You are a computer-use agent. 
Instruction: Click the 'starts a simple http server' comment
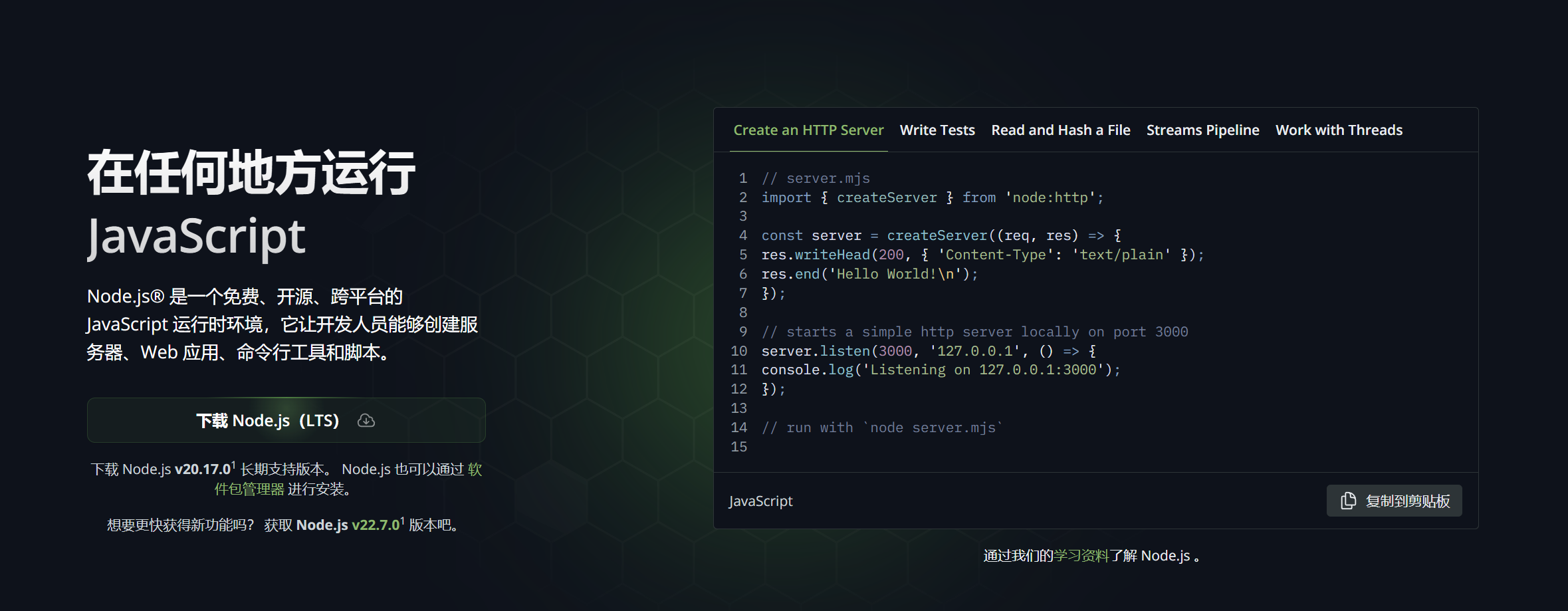point(974,332)
